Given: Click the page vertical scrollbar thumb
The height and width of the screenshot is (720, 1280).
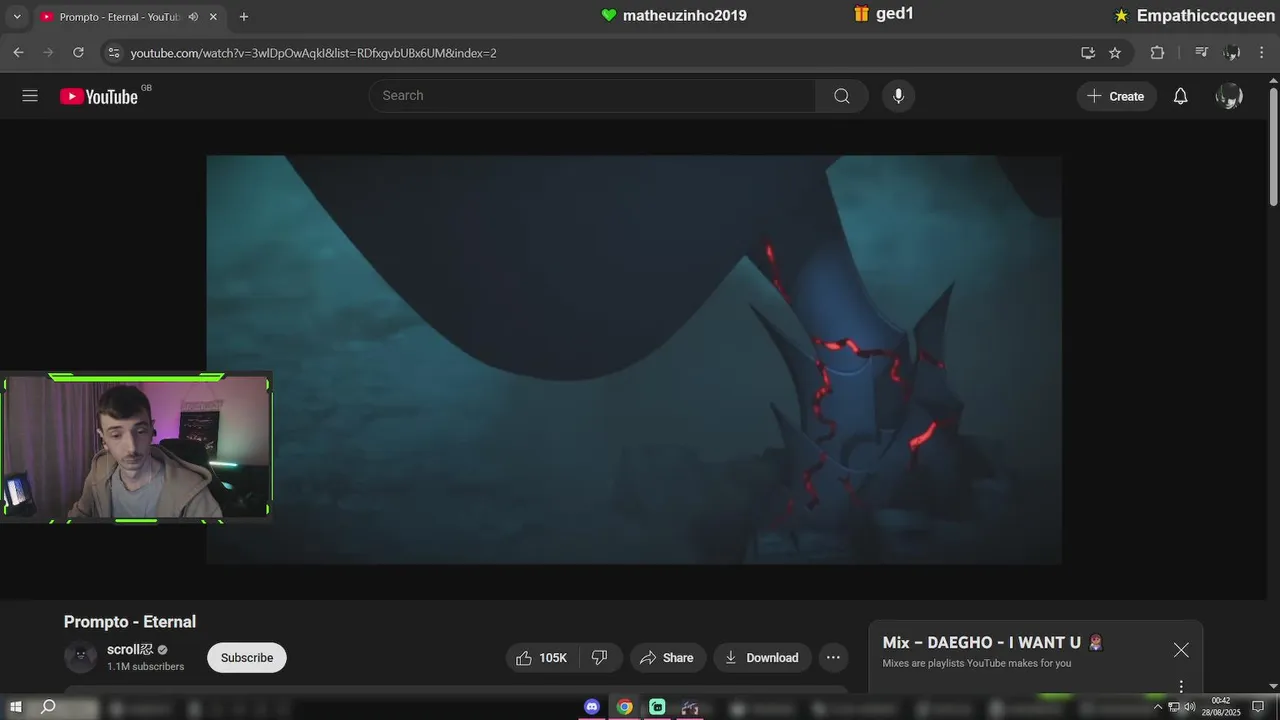Looking at the screenshot, I should pos(1273,147).
